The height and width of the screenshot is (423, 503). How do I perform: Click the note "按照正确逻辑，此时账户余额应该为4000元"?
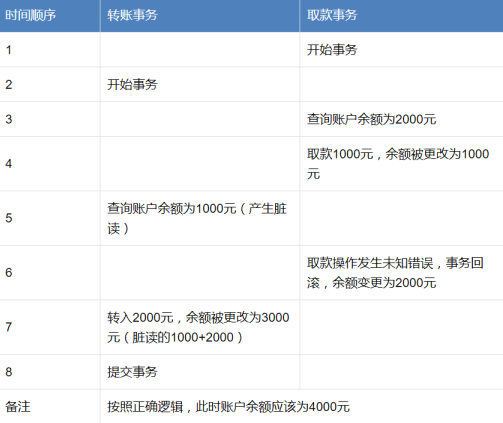coord(228,407)
